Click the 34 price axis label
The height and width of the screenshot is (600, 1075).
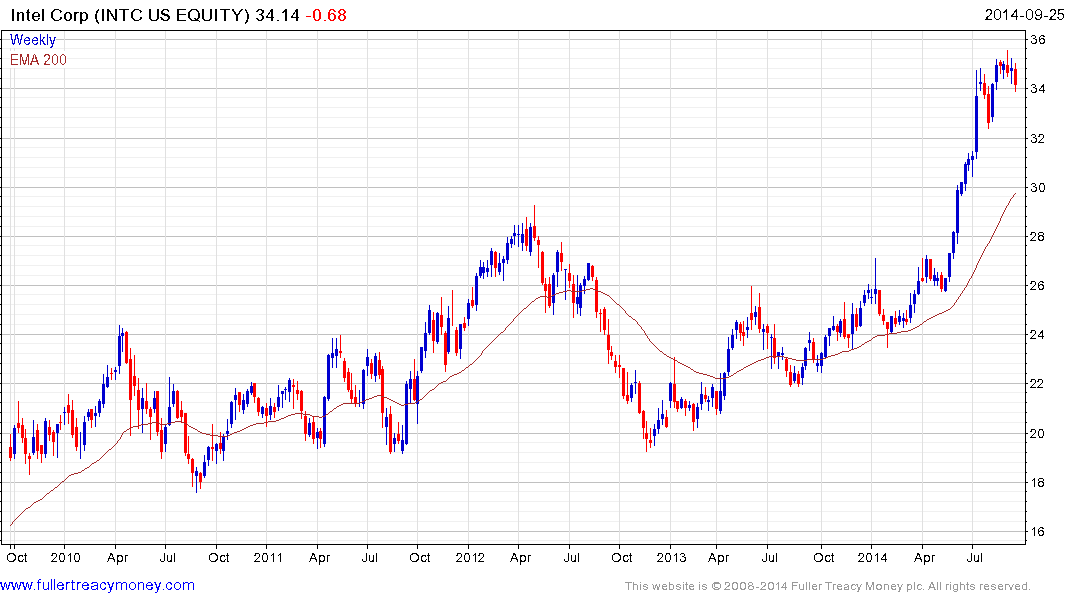click(1038, 88)
